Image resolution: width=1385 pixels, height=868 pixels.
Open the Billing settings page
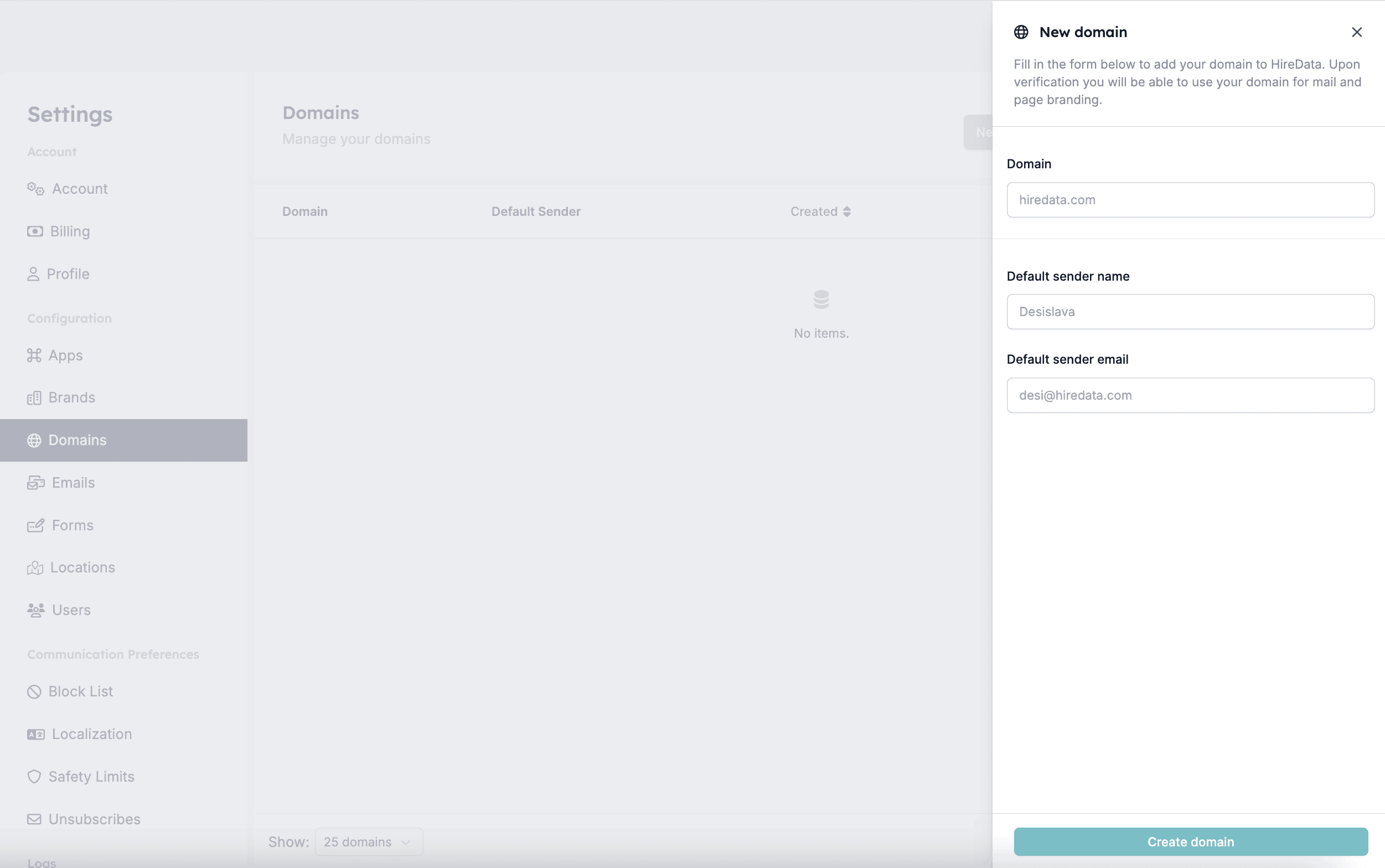click(x=123, y=231)
